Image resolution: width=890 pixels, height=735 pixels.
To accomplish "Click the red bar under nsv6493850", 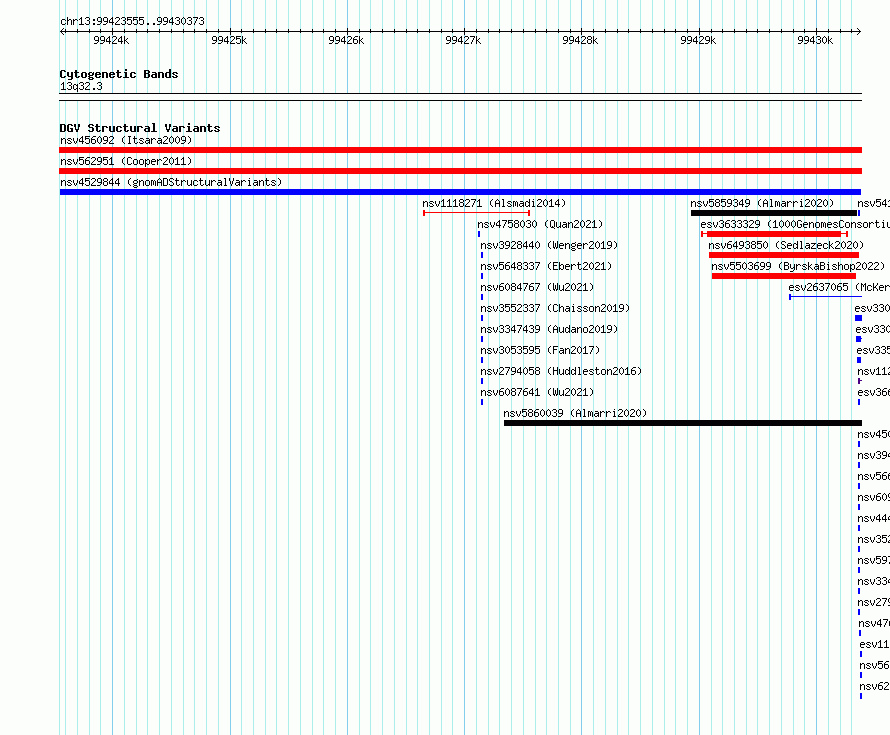I will click(x=784, y=255).
